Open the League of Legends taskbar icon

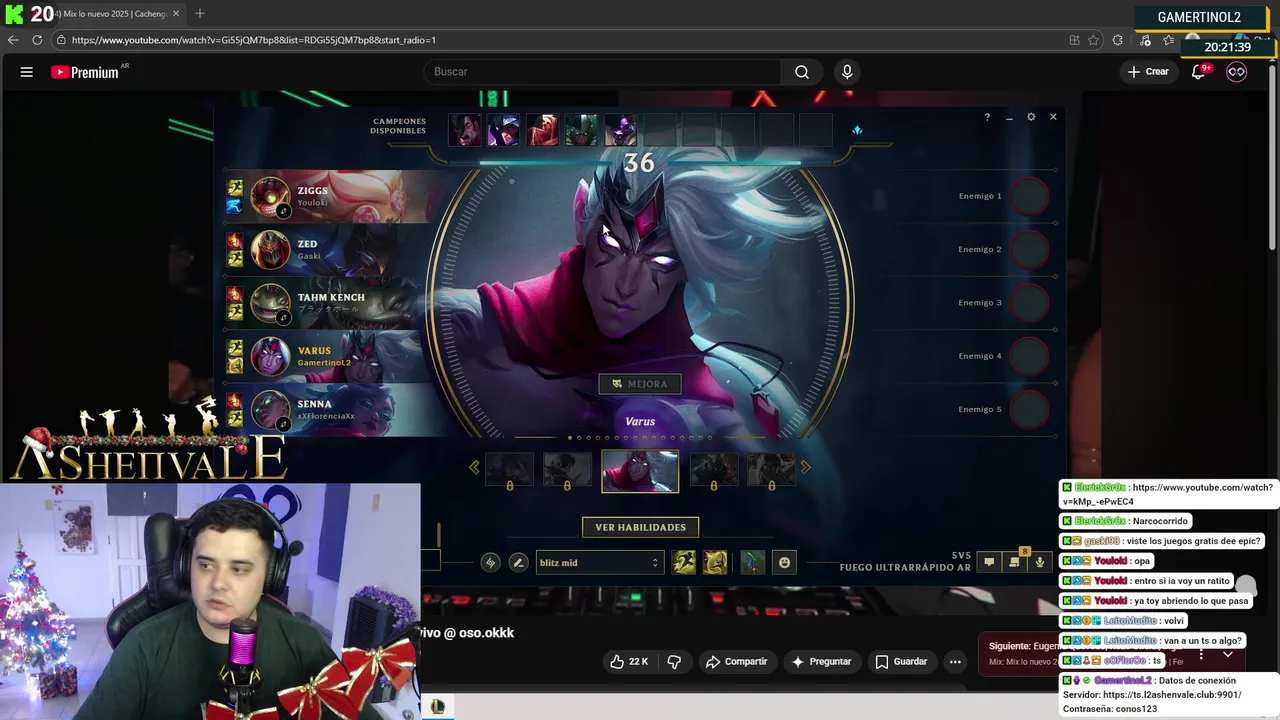437,707
